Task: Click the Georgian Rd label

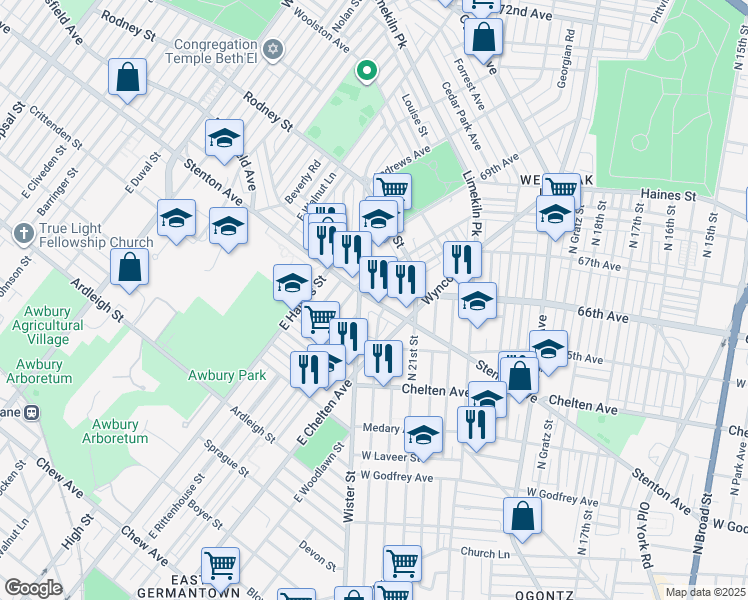Action: pyautogui.click(x=566, y=59)
